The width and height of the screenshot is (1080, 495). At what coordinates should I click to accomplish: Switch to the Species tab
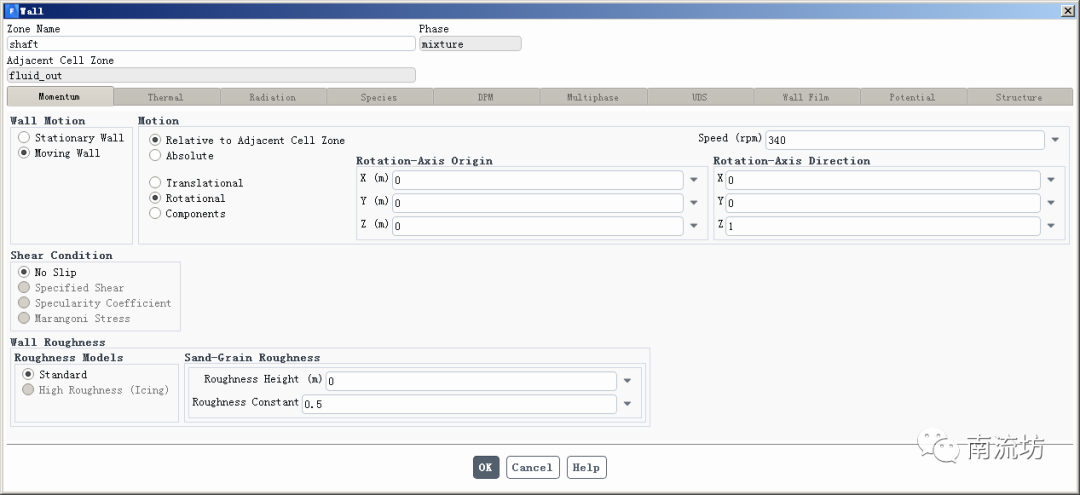pyautogui.click(x=379, y=97)
